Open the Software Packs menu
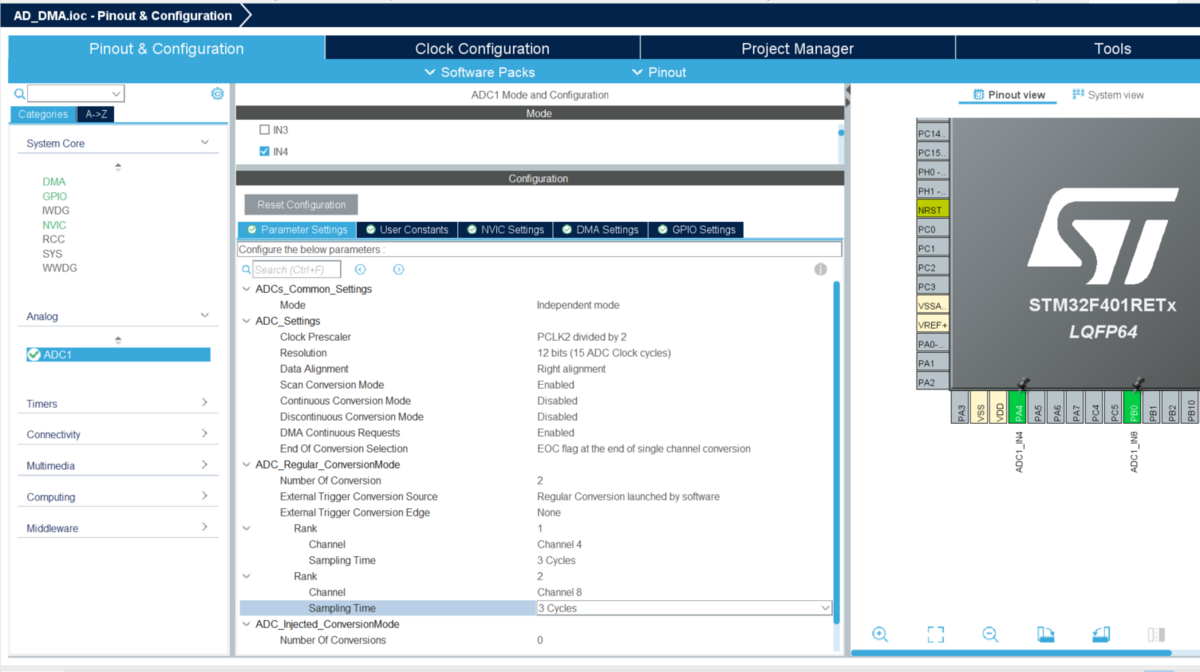The image size is (1200, 672). (x=480, y=72)
